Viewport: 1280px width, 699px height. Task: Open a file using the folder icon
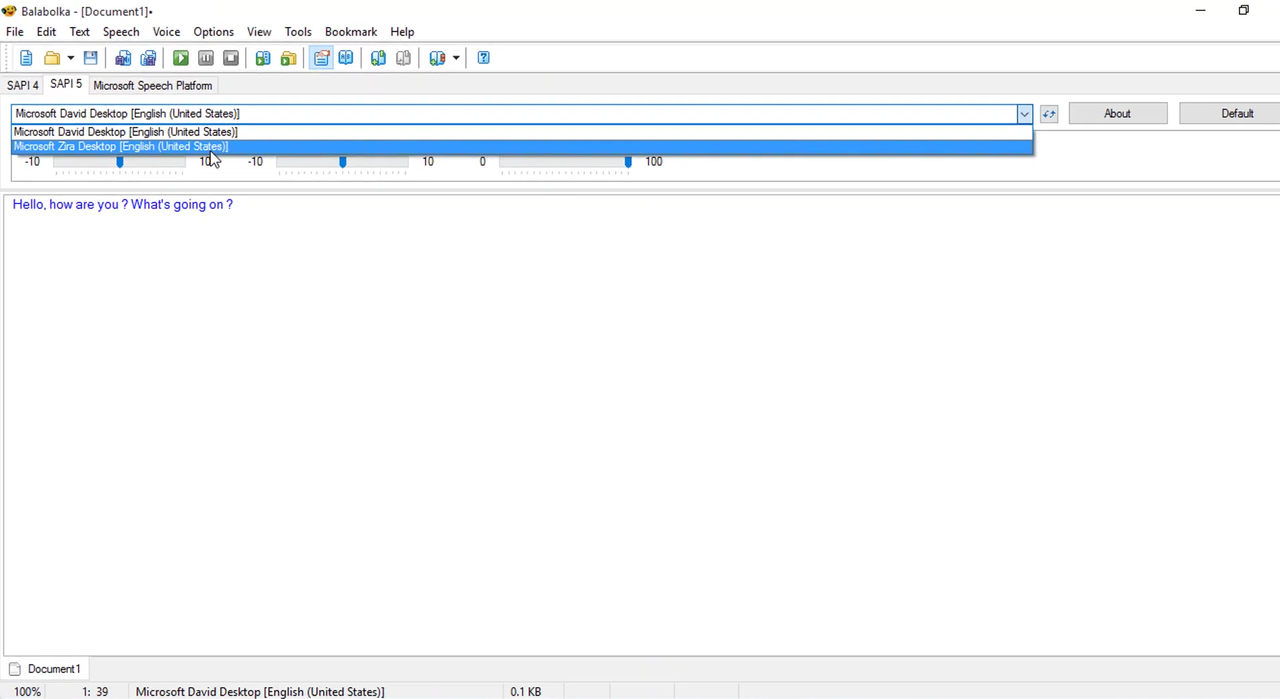coord(52,58)
